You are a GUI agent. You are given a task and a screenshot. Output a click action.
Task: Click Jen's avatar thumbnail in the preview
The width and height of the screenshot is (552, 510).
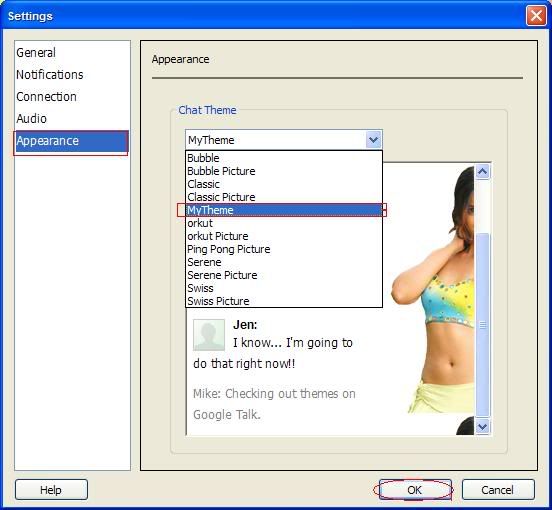pos(209,335)
